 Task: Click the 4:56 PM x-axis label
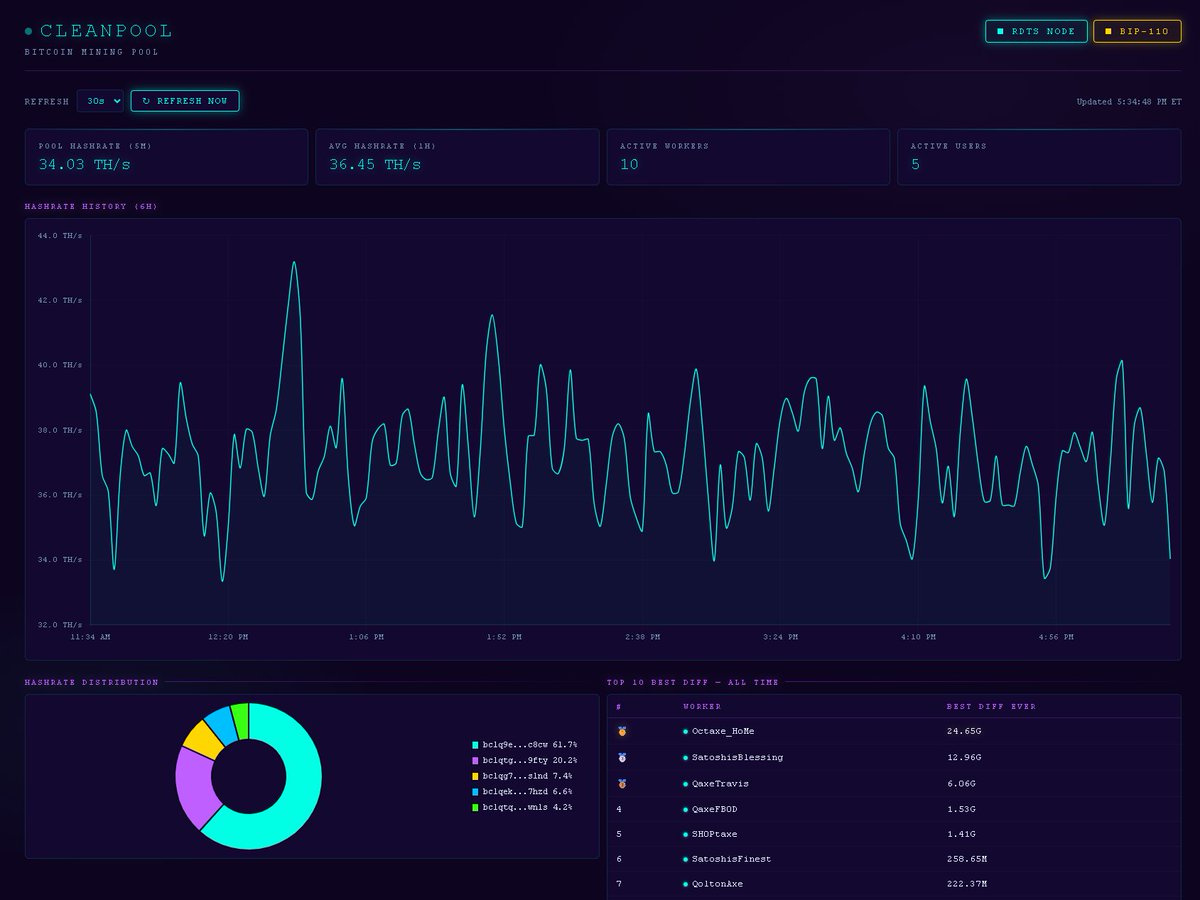tap(1055, 637)
